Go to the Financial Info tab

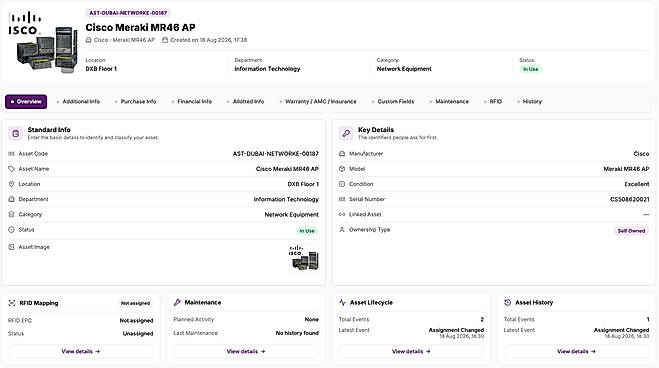tap(192, 102)
